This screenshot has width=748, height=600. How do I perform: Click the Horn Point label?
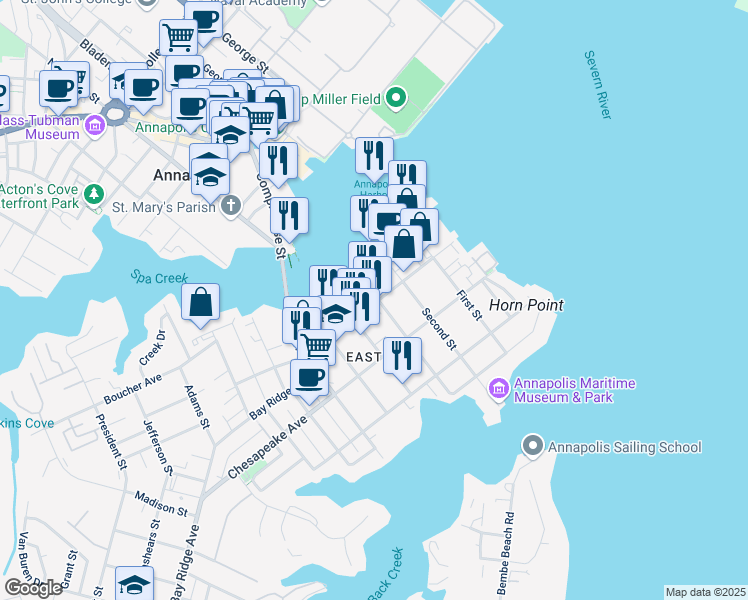pyautogui.click(x=527, y=305)
